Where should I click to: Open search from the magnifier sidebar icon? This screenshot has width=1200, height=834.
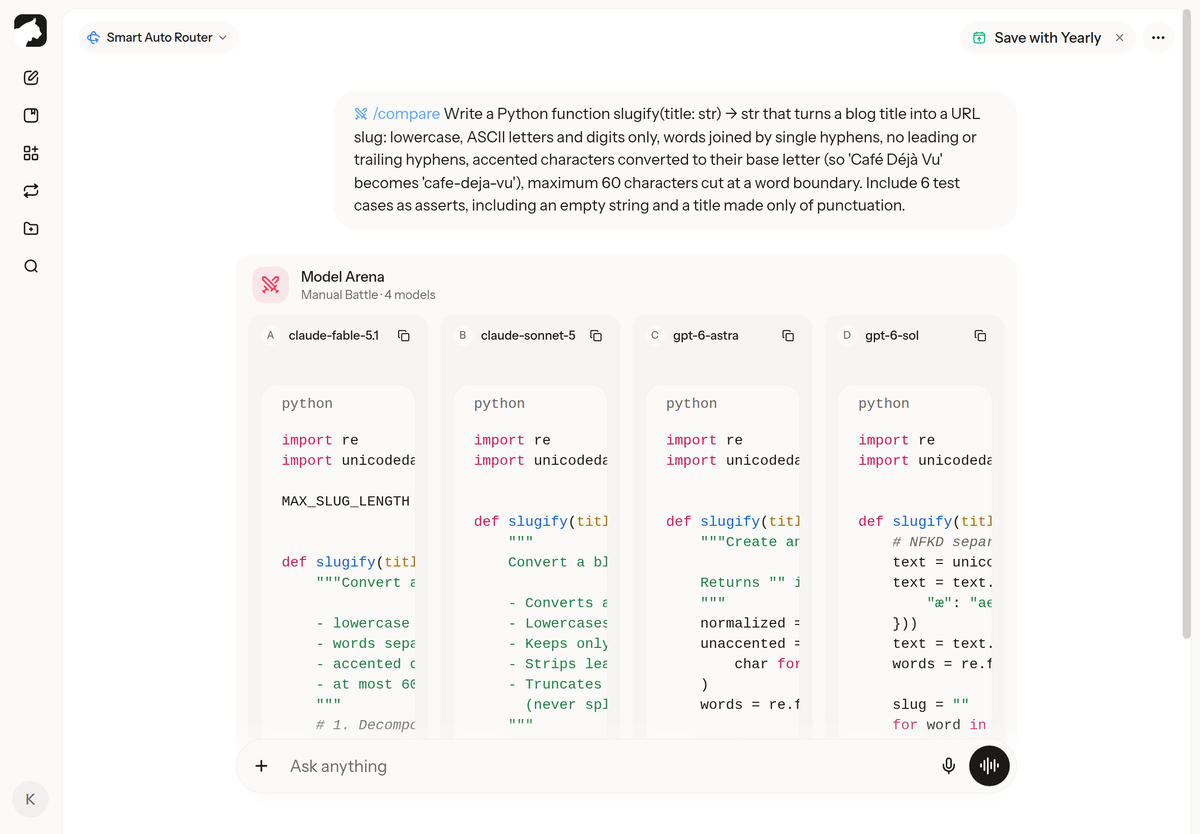pyautogui.click(x=31, y=266)
